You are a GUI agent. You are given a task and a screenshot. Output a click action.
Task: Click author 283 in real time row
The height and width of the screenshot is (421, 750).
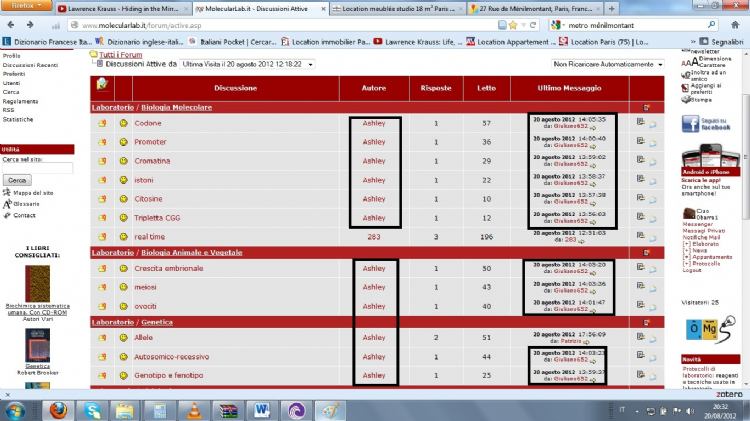click(374, 237)
